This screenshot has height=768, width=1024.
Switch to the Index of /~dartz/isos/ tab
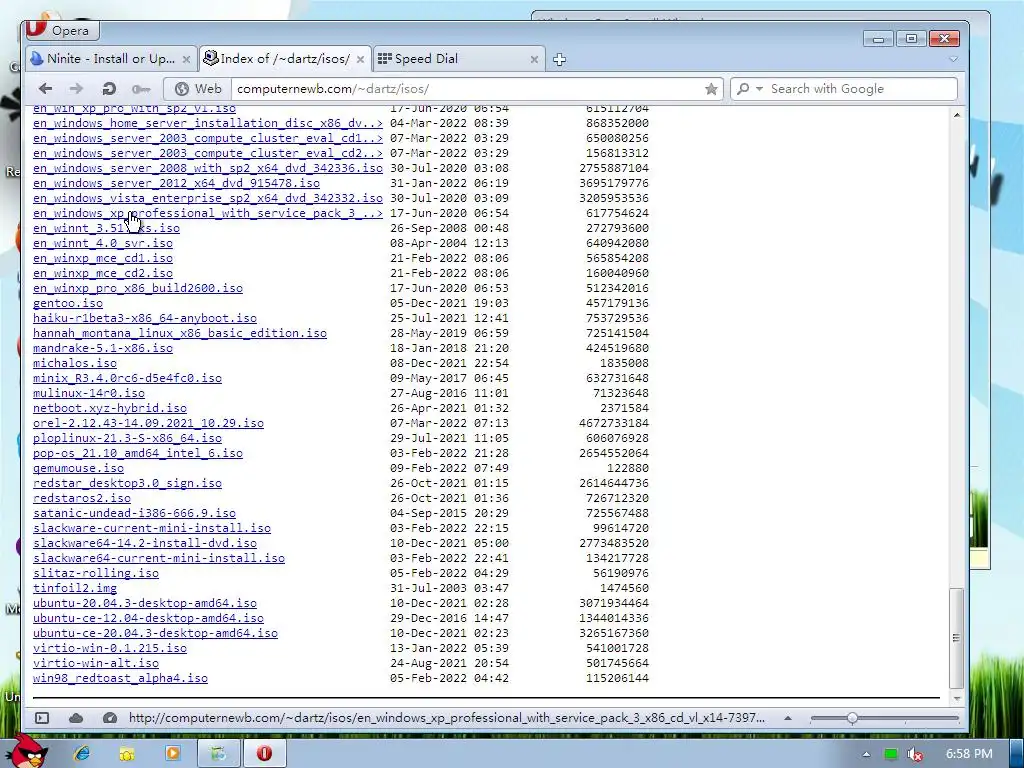pos(285,59)
